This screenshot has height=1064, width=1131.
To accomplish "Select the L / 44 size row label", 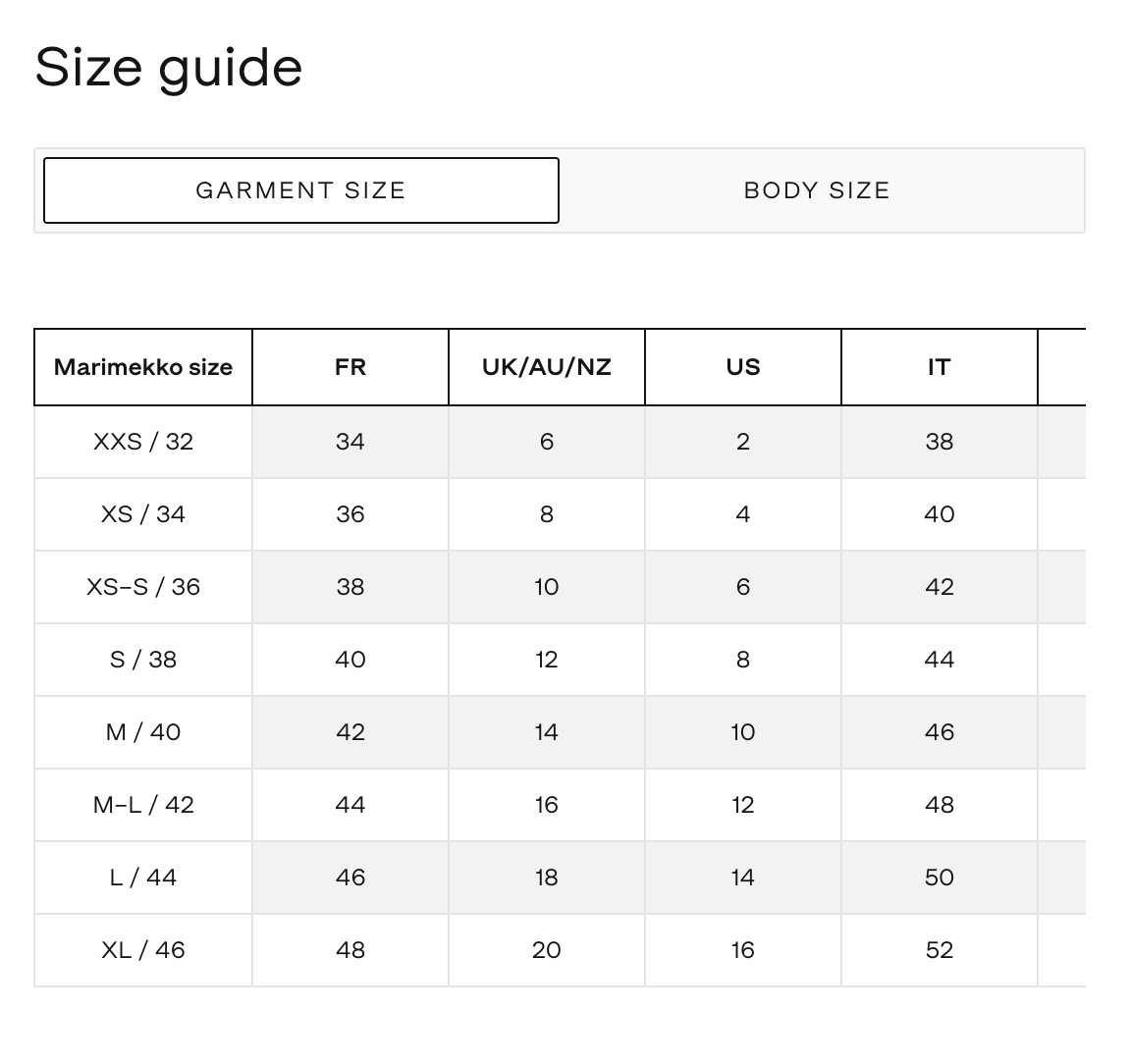I will (x=143, y=878).
